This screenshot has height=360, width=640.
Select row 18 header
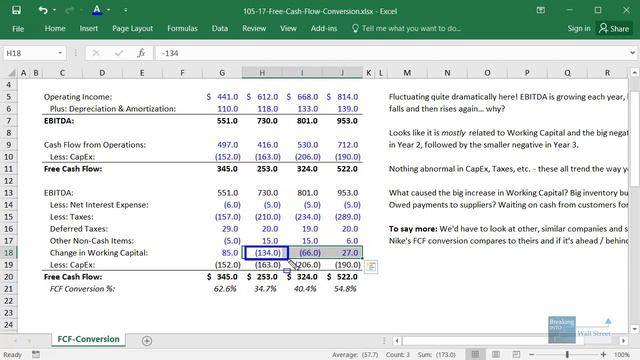click(x=9, y=253)
